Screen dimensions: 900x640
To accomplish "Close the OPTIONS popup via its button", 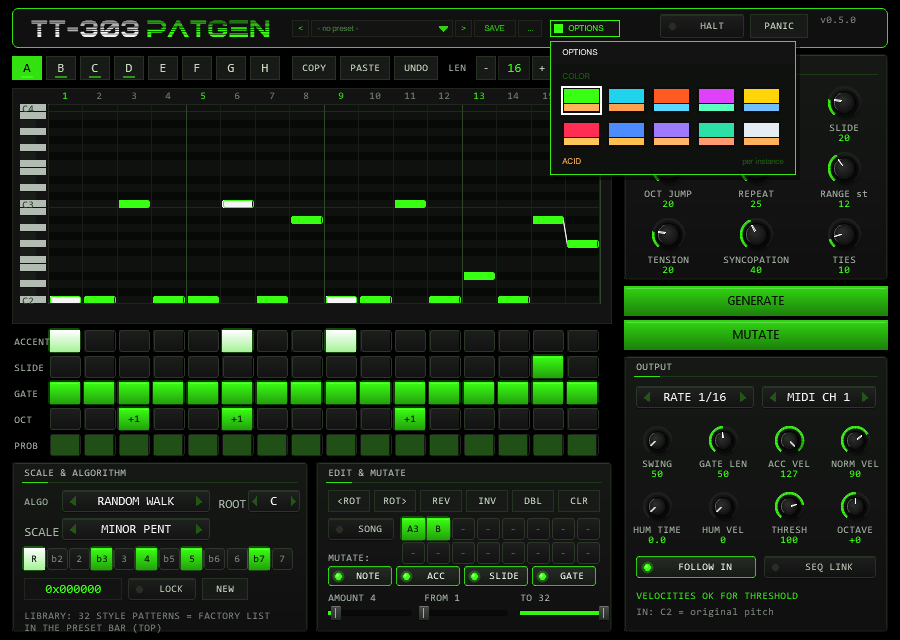I will tap(585, 28).
